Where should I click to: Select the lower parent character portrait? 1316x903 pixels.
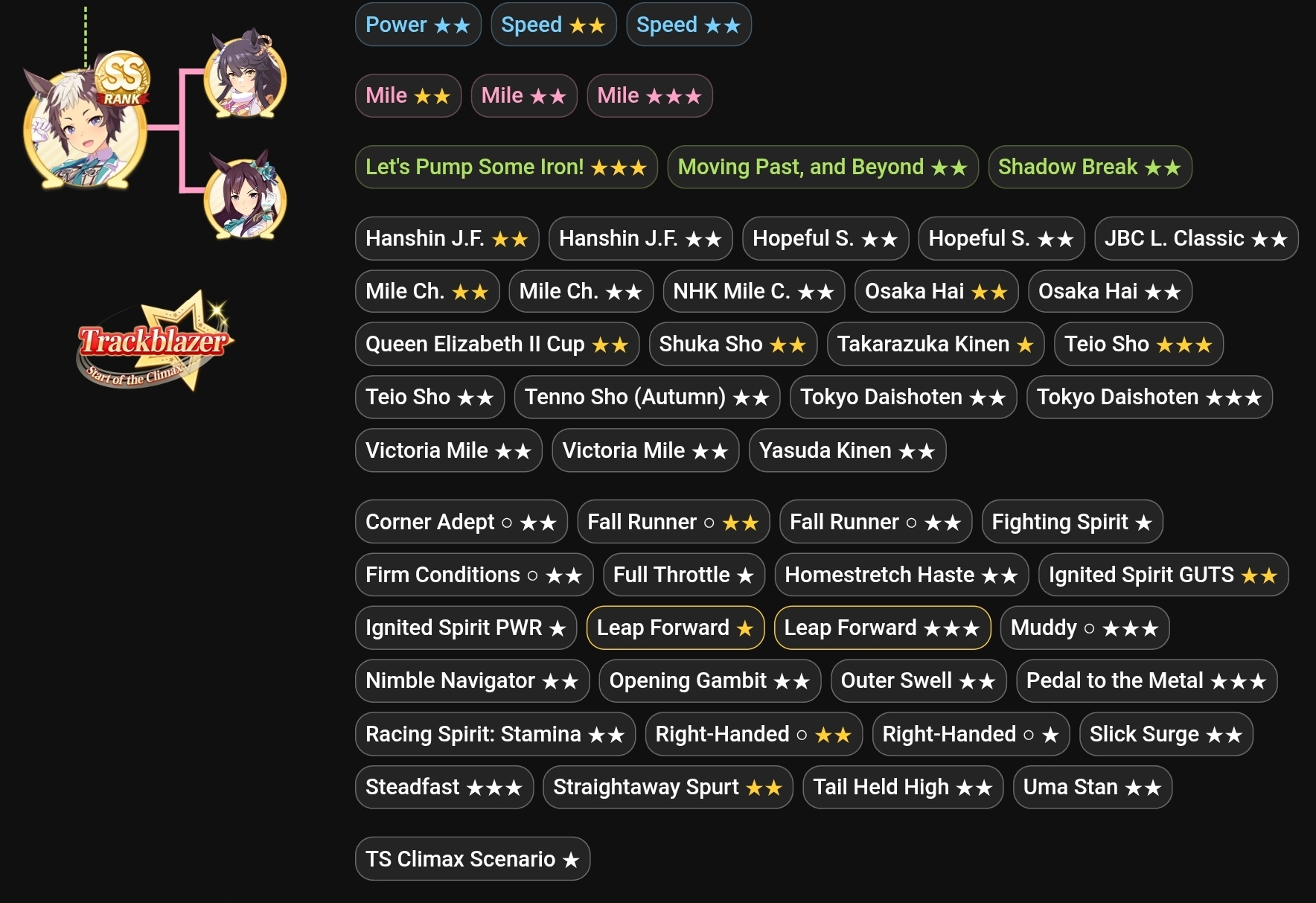tap(246, 196)
